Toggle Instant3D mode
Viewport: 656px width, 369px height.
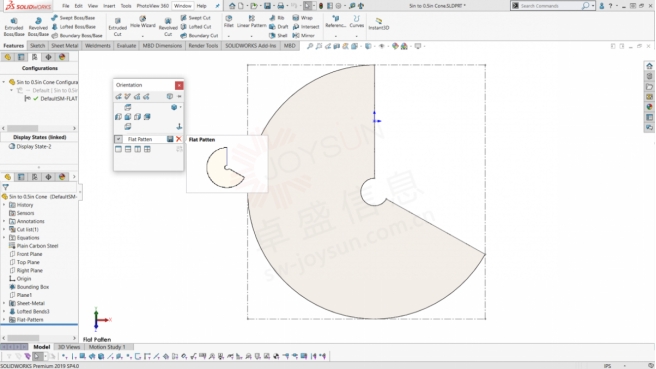(379, 24)
